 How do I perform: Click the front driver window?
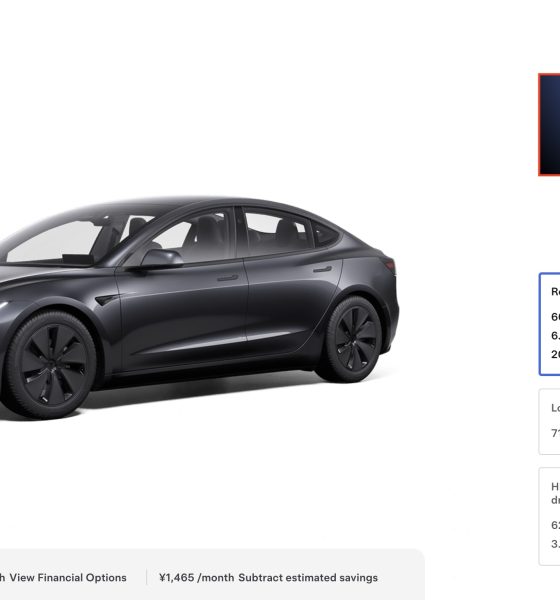click(191, 237)
